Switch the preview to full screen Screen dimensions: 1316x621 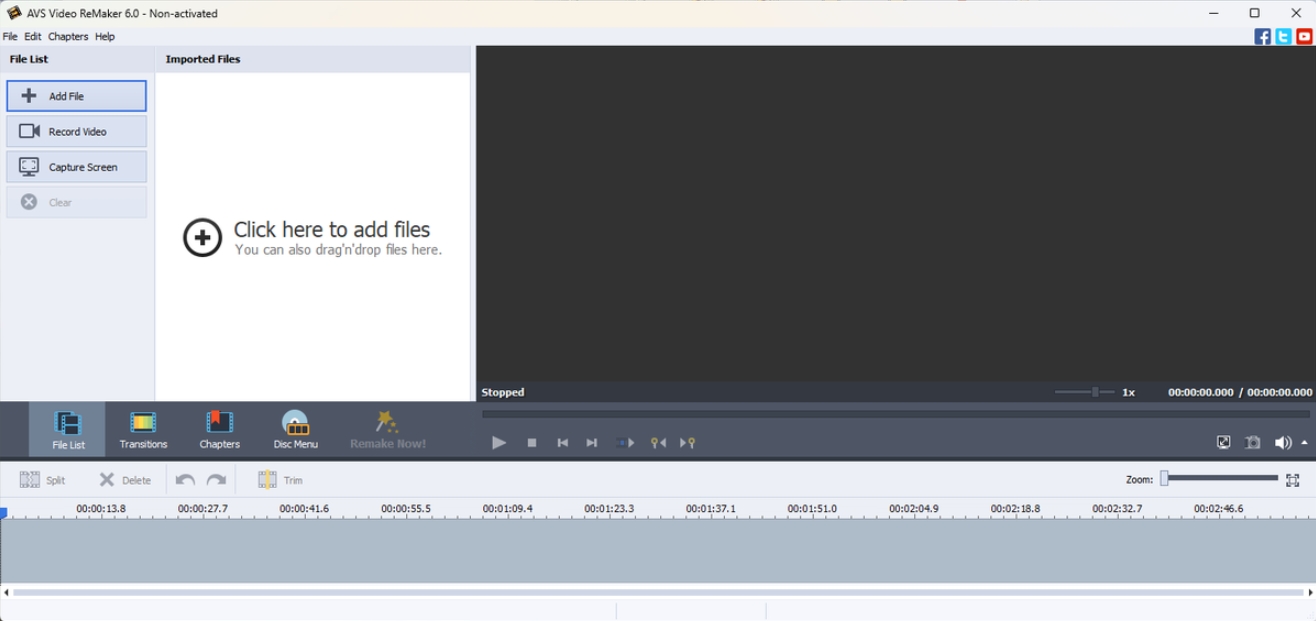[x=1223, y=442]
